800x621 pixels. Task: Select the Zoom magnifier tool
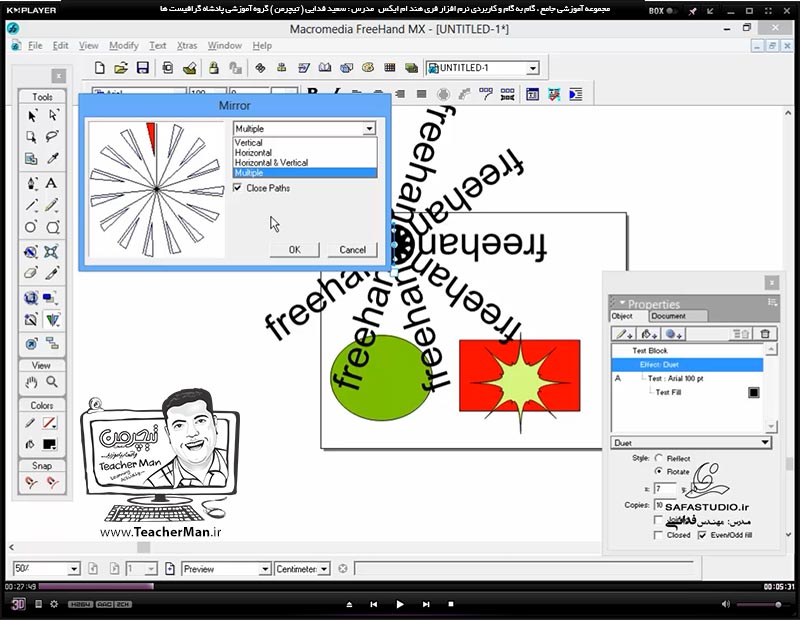[52, 382]
